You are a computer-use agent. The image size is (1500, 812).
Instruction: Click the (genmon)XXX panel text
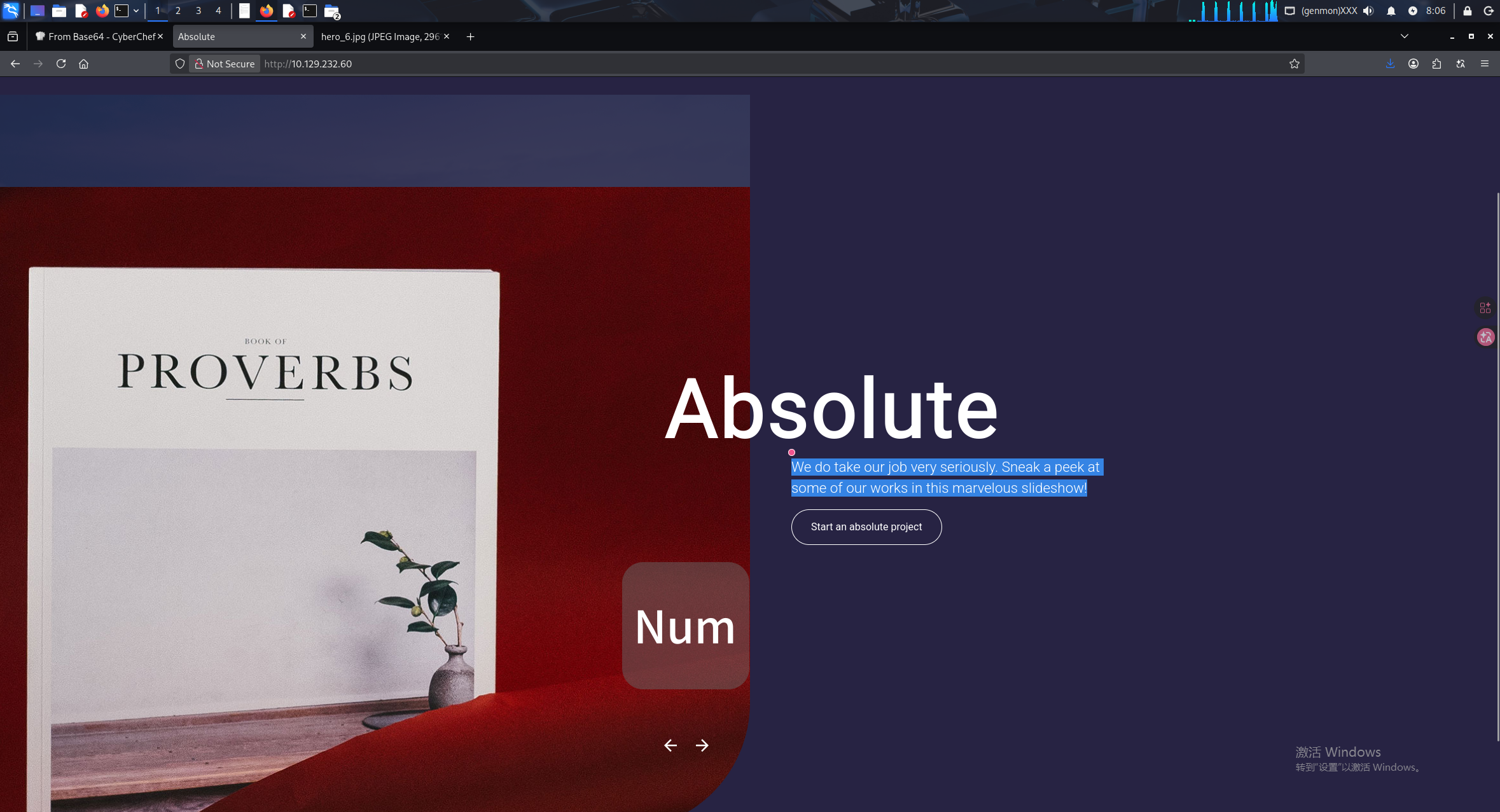pyautogui.click(x=1330, y=11)
